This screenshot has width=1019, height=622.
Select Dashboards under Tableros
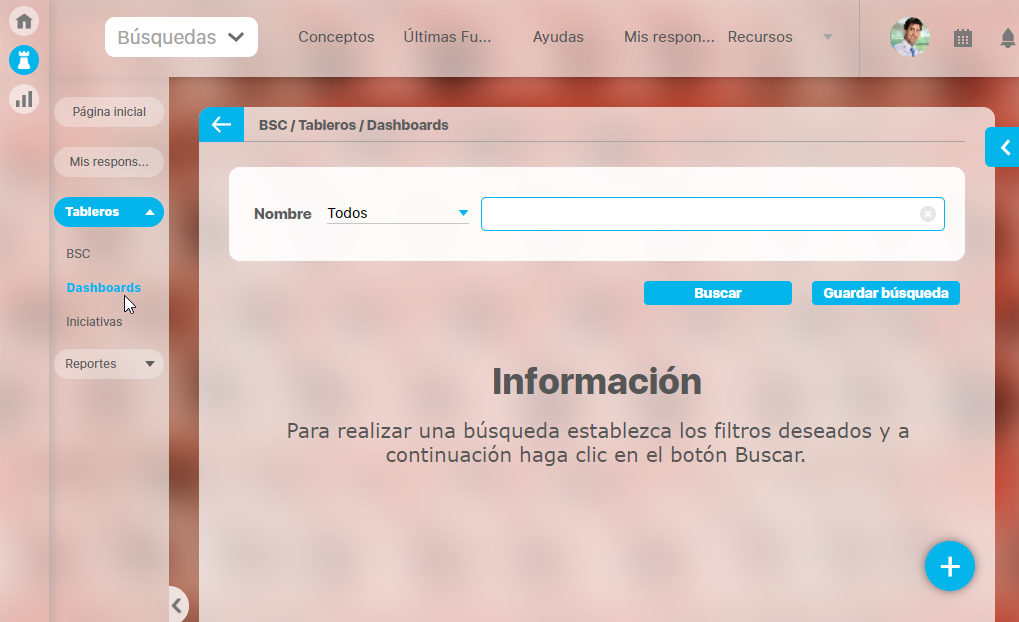click(x=103, y=287)
